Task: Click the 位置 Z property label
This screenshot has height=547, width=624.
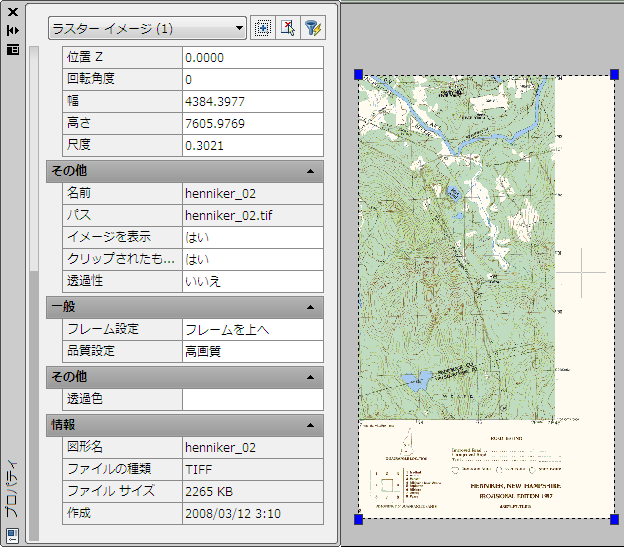Action: (122, 58)
